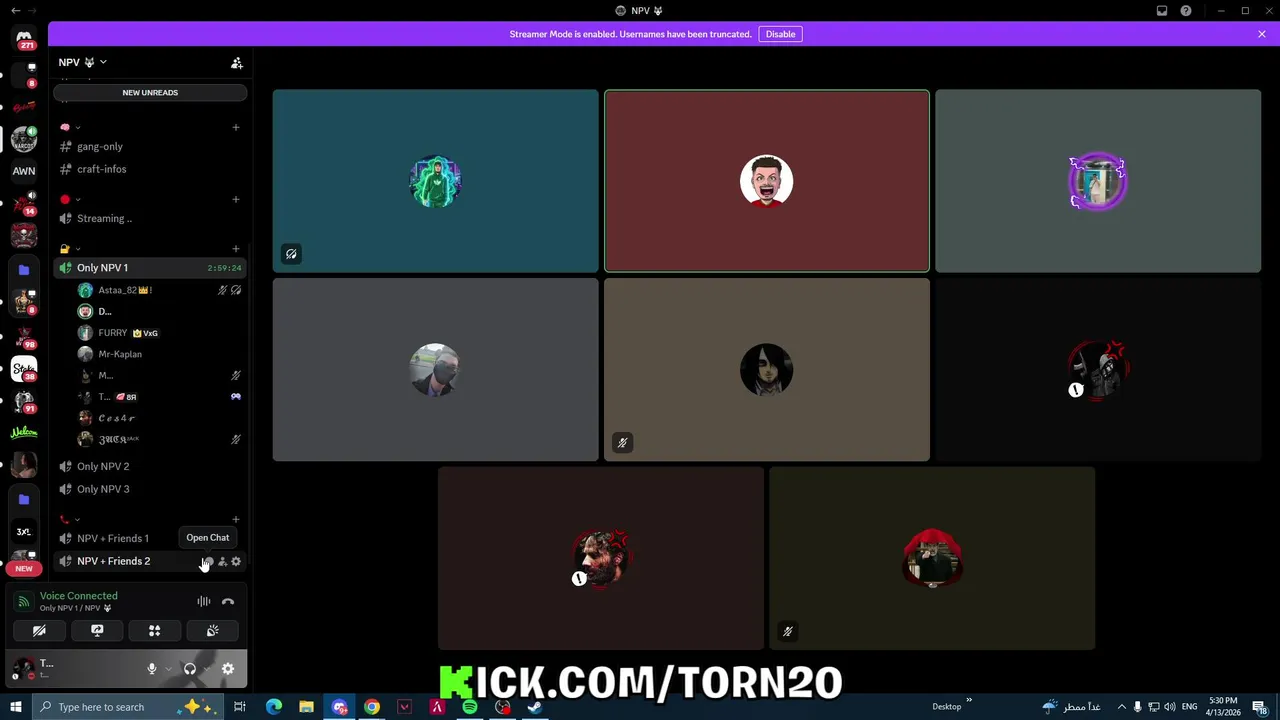Toggle headphone deafen in user panel
The image size is (1280, 720).
(190, 669)
